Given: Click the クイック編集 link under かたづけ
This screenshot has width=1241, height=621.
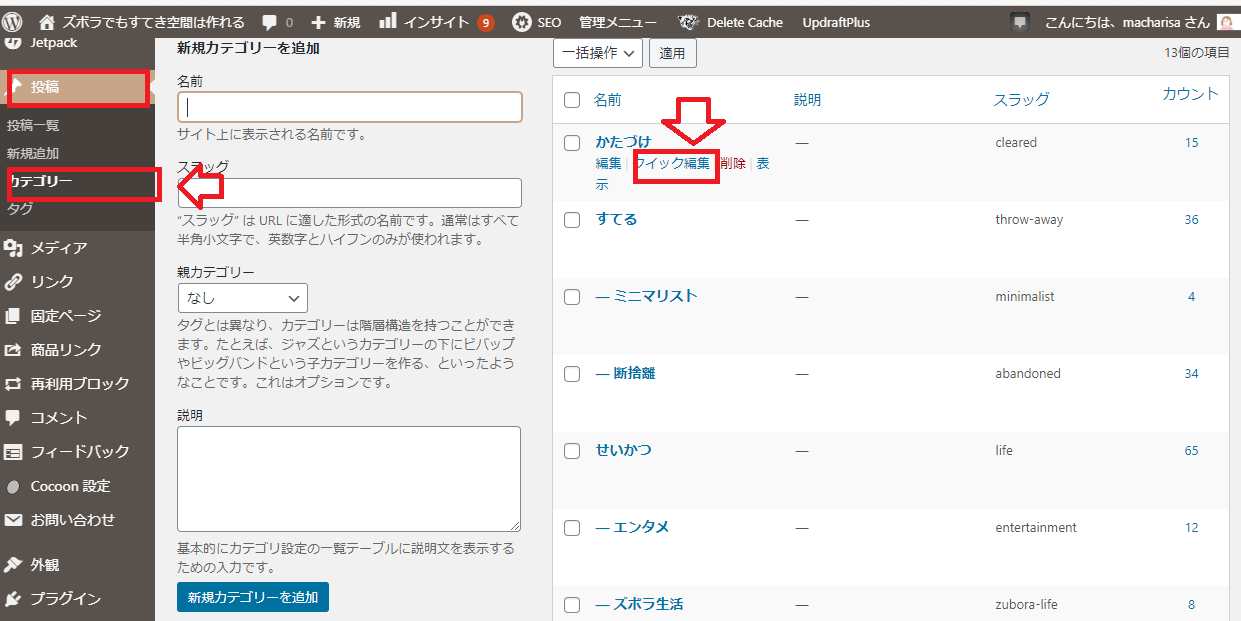Looking at the screenshot, I should click(674, 163).
